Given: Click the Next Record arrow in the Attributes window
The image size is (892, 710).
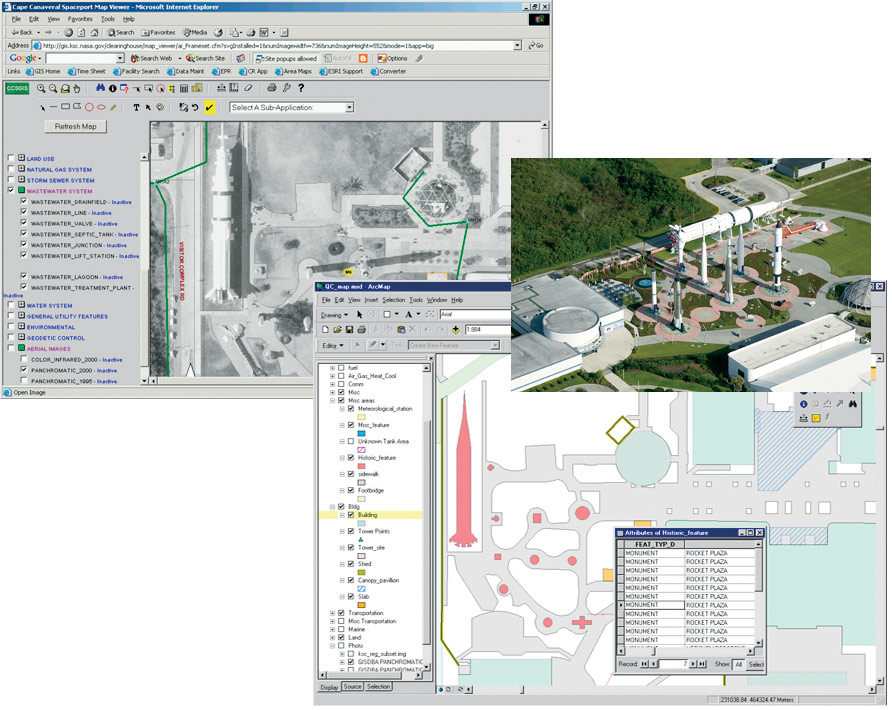Looking at the screenshot, I should pos(693,664).
